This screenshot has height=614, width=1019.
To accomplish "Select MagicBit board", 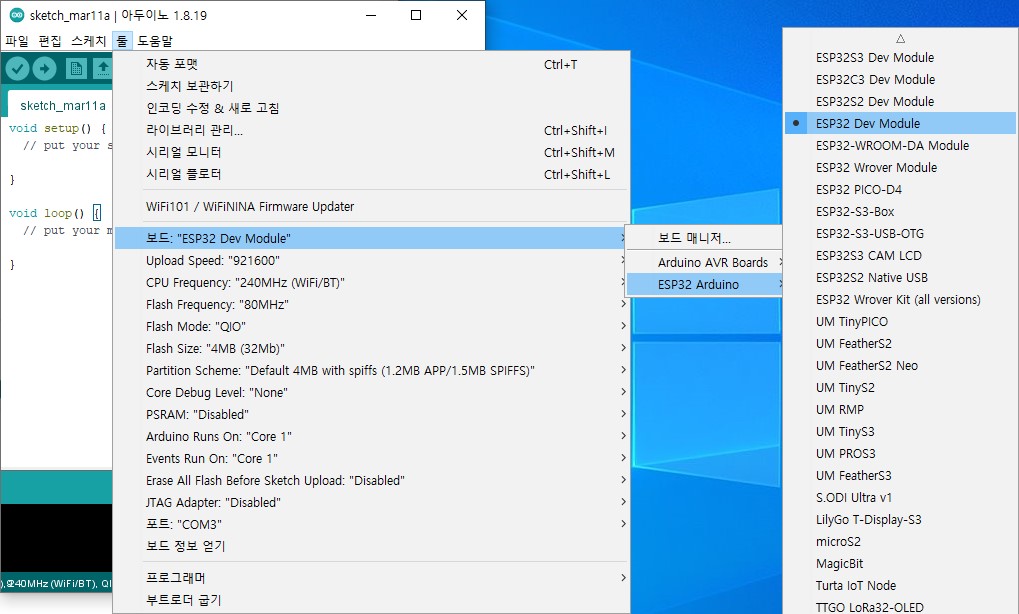I will [900, 564].
